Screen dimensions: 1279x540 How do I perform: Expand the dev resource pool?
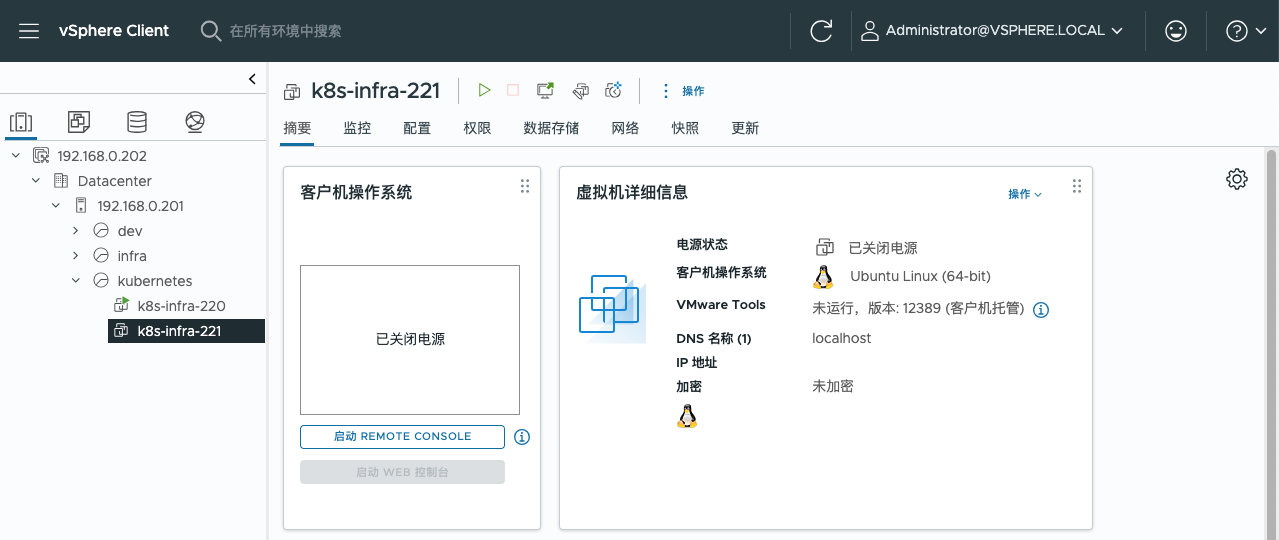click(x=75, y=231)
